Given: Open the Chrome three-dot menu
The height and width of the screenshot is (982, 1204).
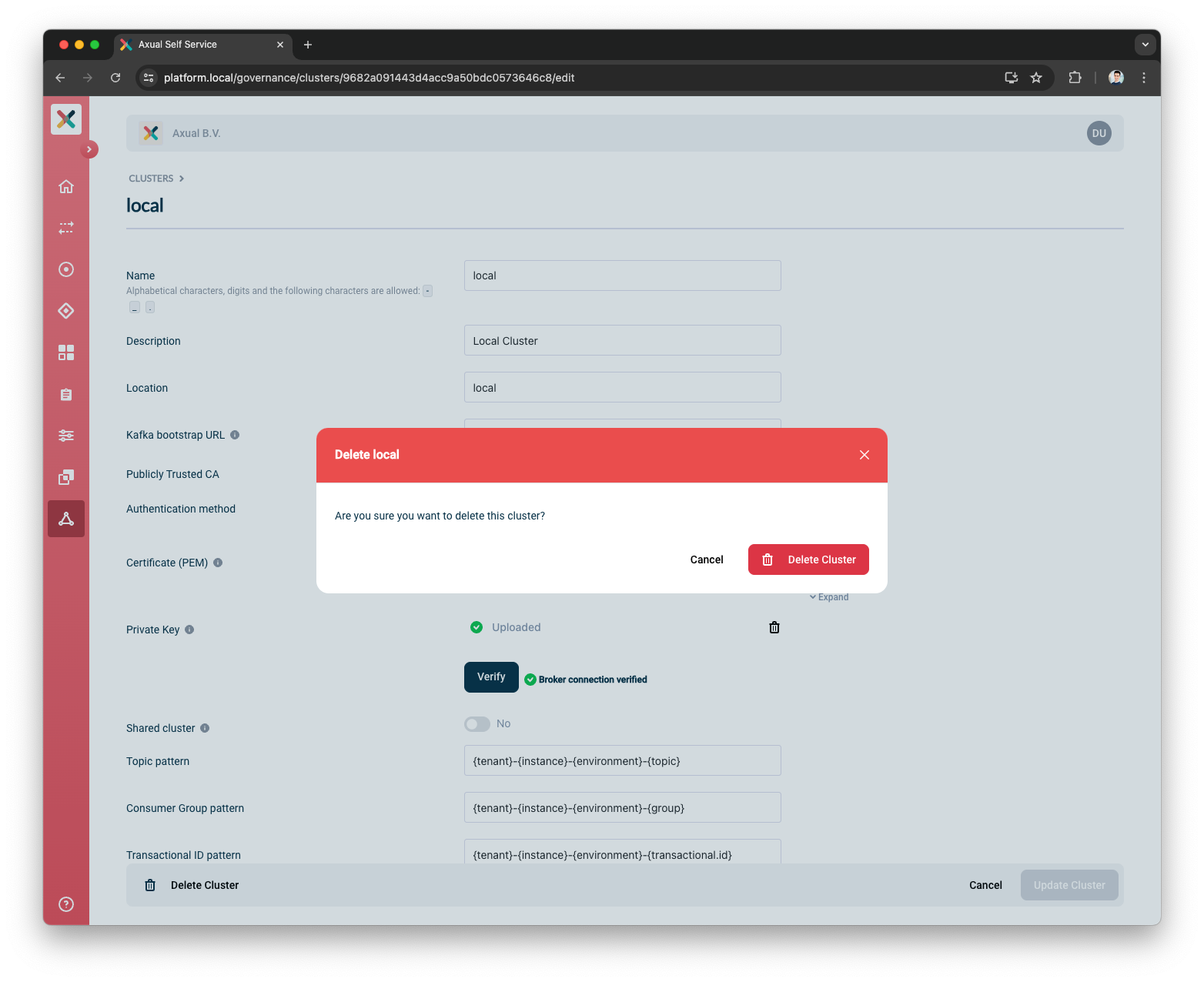Looking at the screenshot, I should [x=1144, y=78].
